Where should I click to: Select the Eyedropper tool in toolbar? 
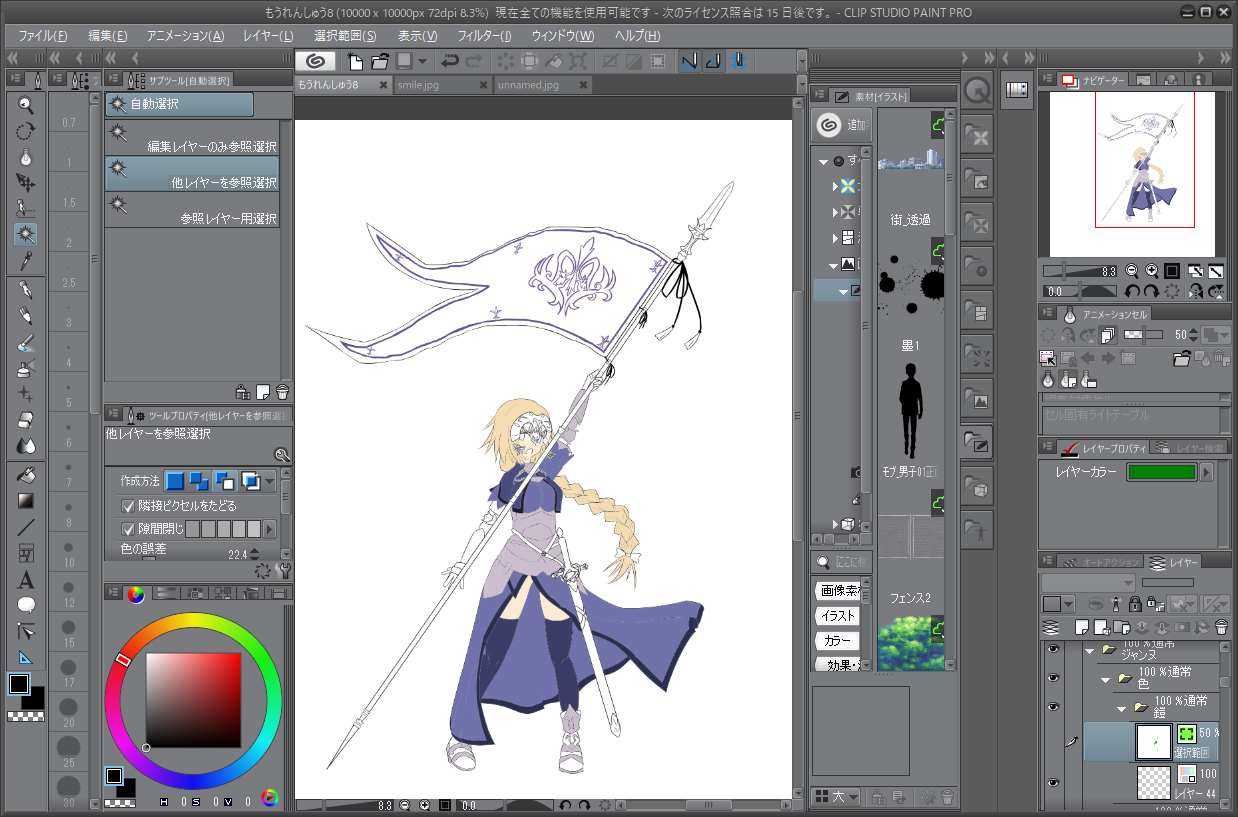(x=26, y=261)
